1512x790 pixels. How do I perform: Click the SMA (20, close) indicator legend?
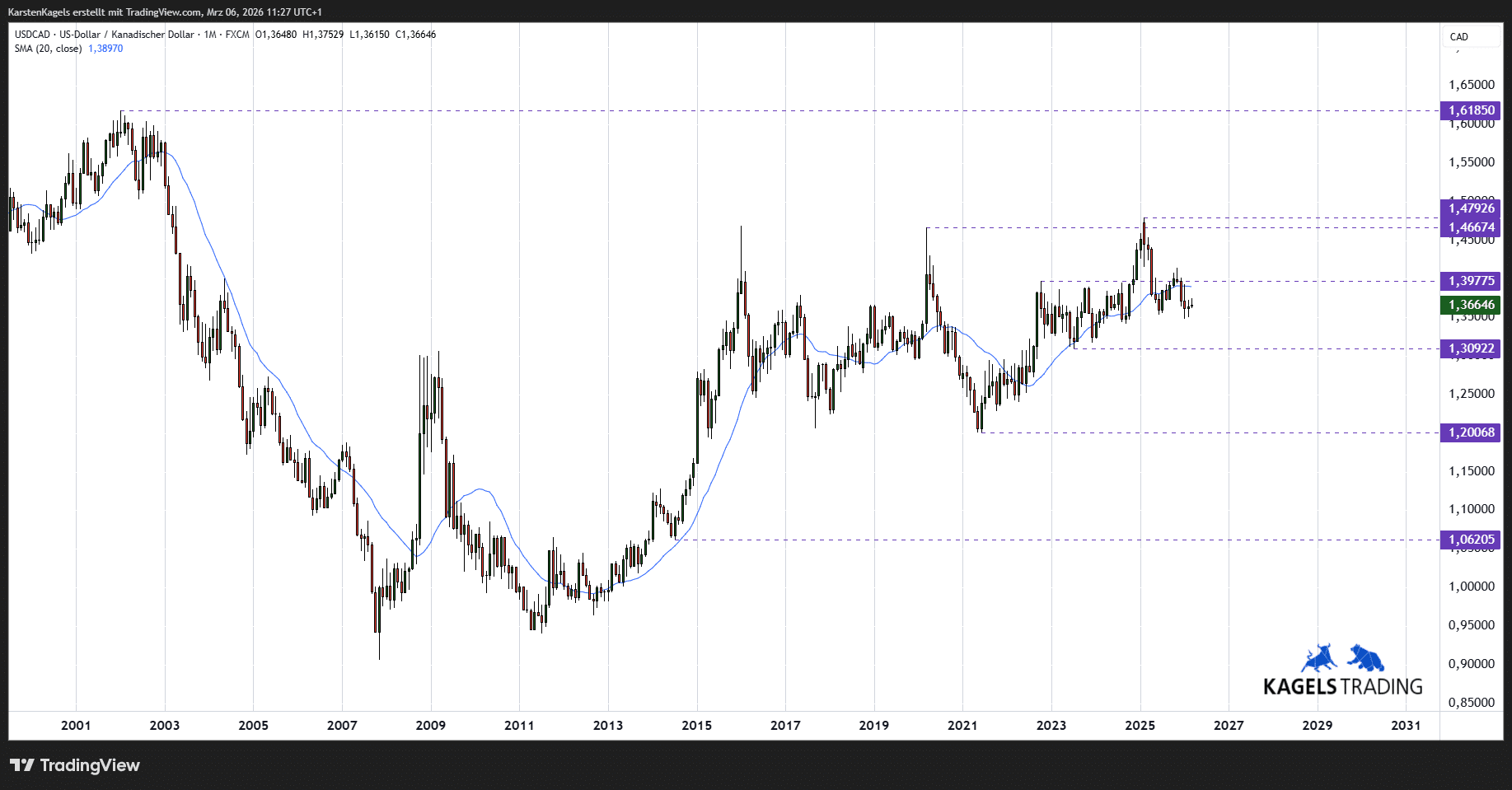tap(48, 49)
